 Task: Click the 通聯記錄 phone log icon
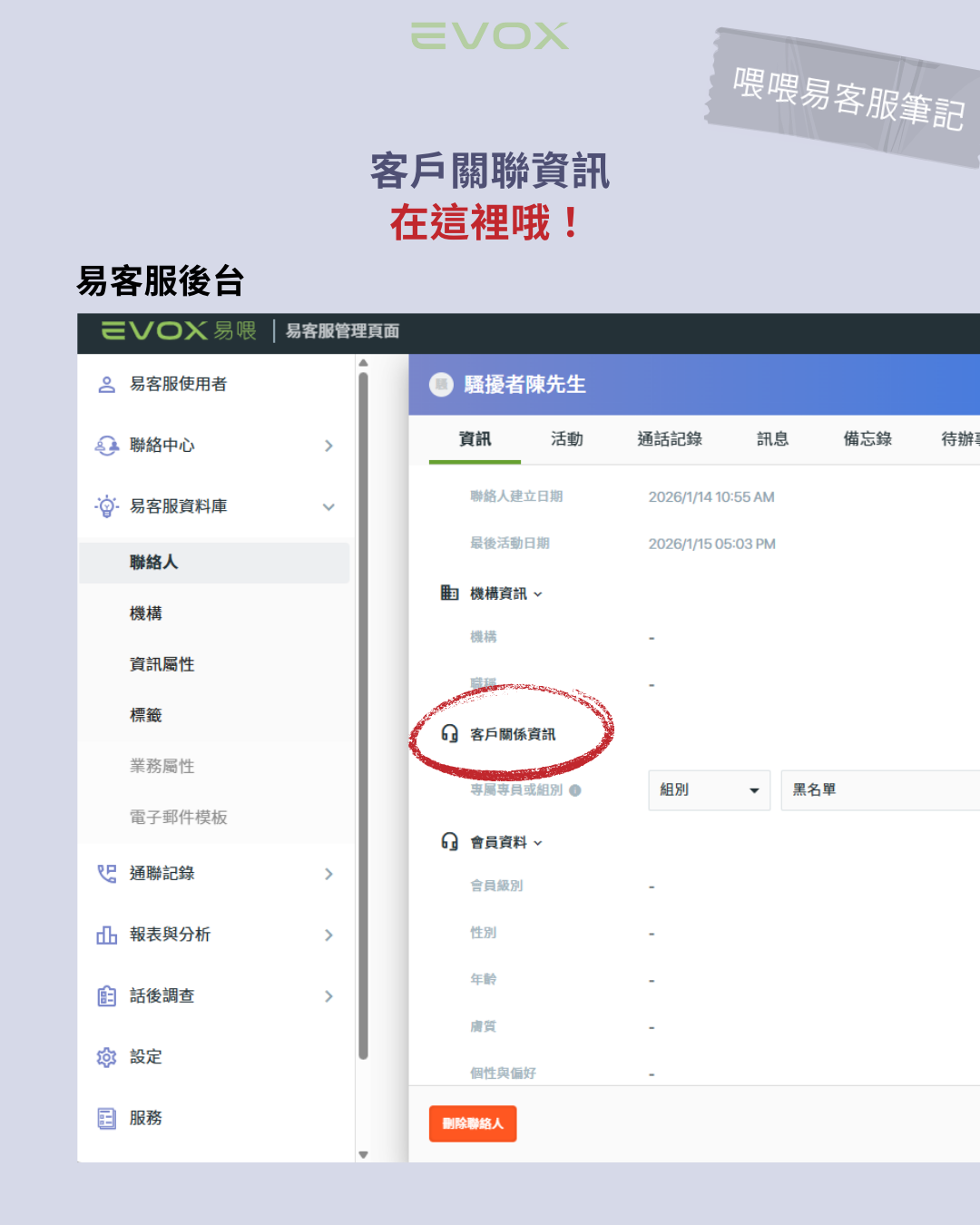coord(106,874)
